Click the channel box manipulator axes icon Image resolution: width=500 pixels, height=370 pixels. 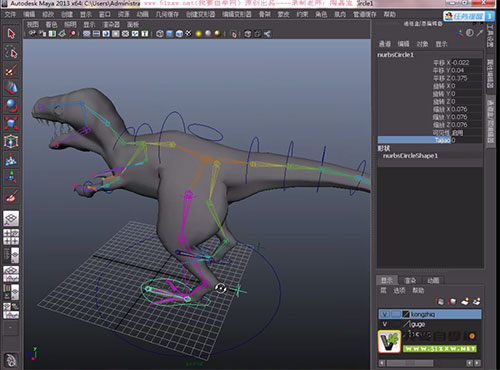coord(460,33)
